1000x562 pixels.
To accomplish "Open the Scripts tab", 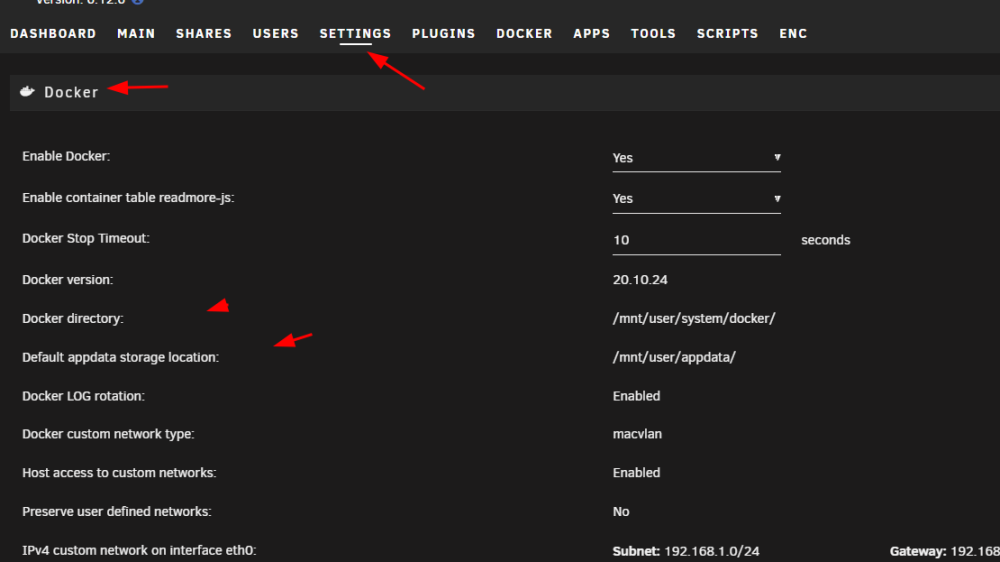I will coord(727,34).
